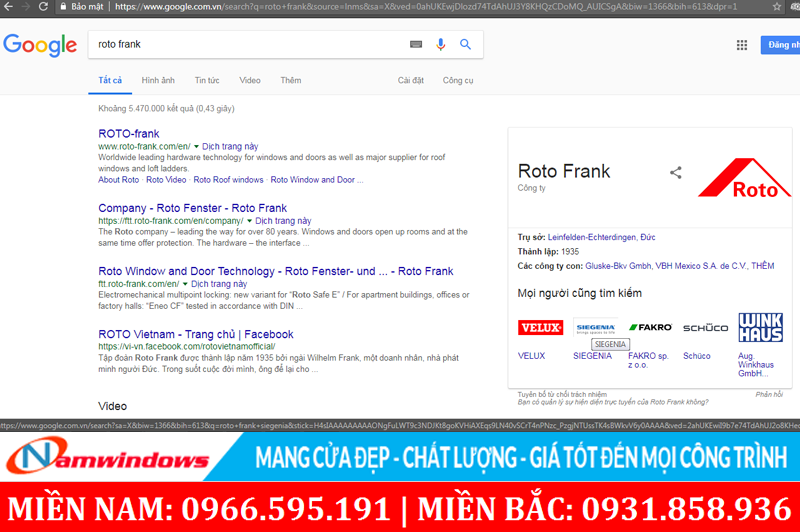Open the Google apps grid
The image size is (800, 532).
coord(742,45)
